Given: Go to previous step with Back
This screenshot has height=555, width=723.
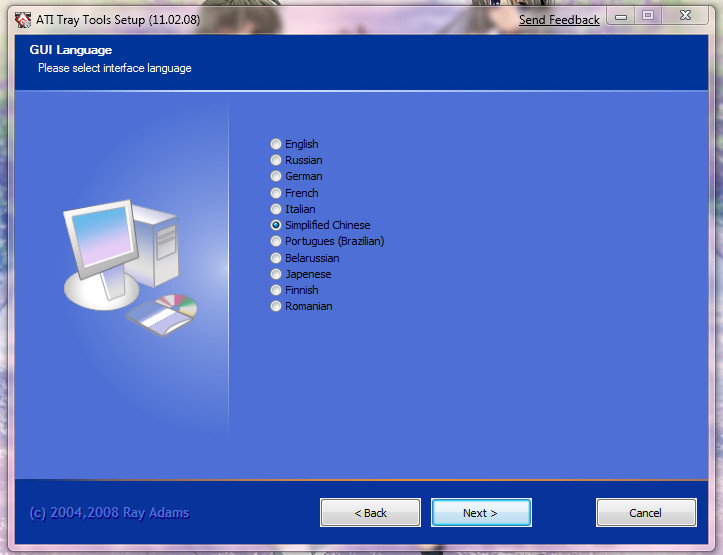Looking at the screenshot, I should pyautogui.click(x=370, y=513).
